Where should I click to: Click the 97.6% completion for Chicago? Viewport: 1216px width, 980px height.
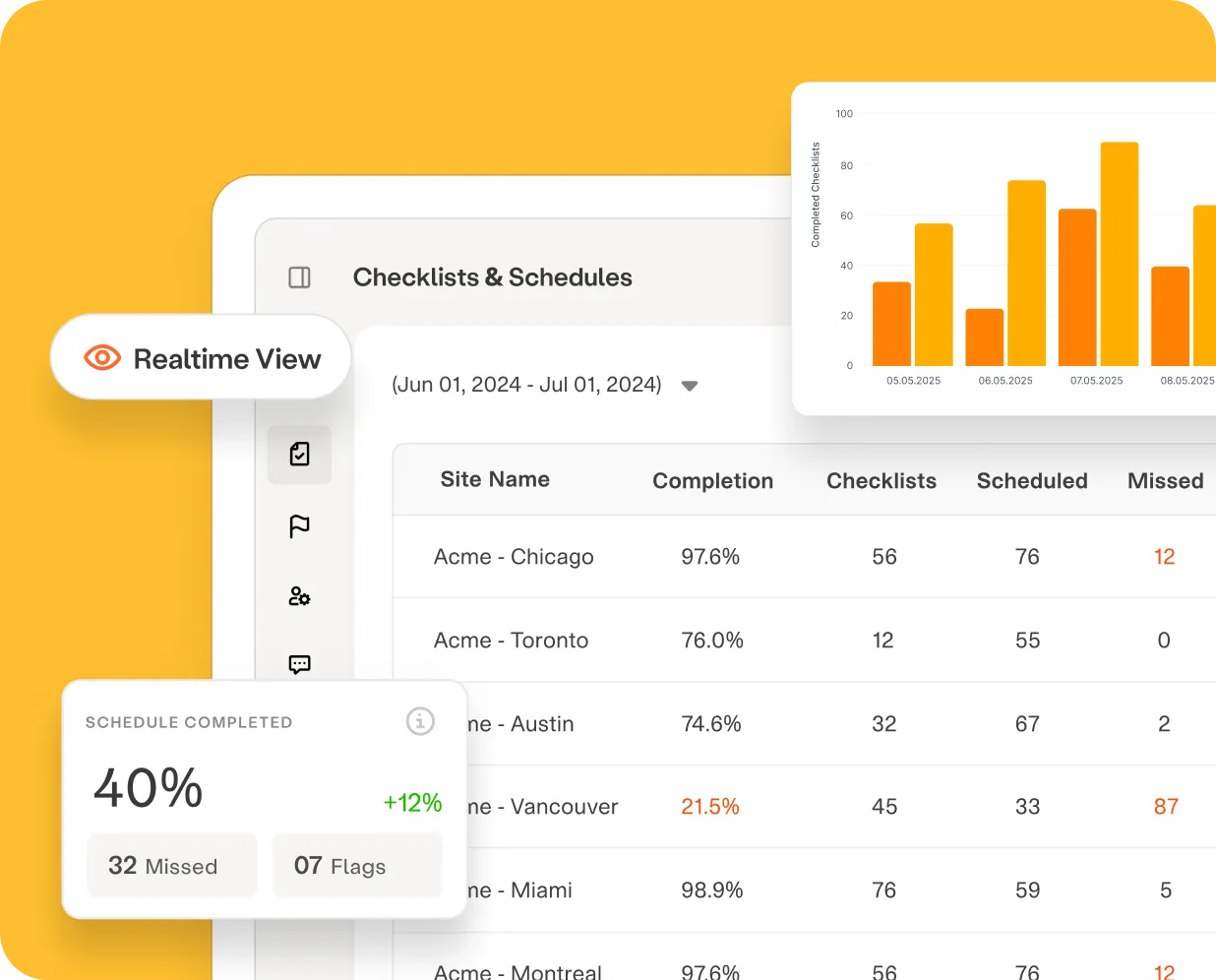click(710, 557)
